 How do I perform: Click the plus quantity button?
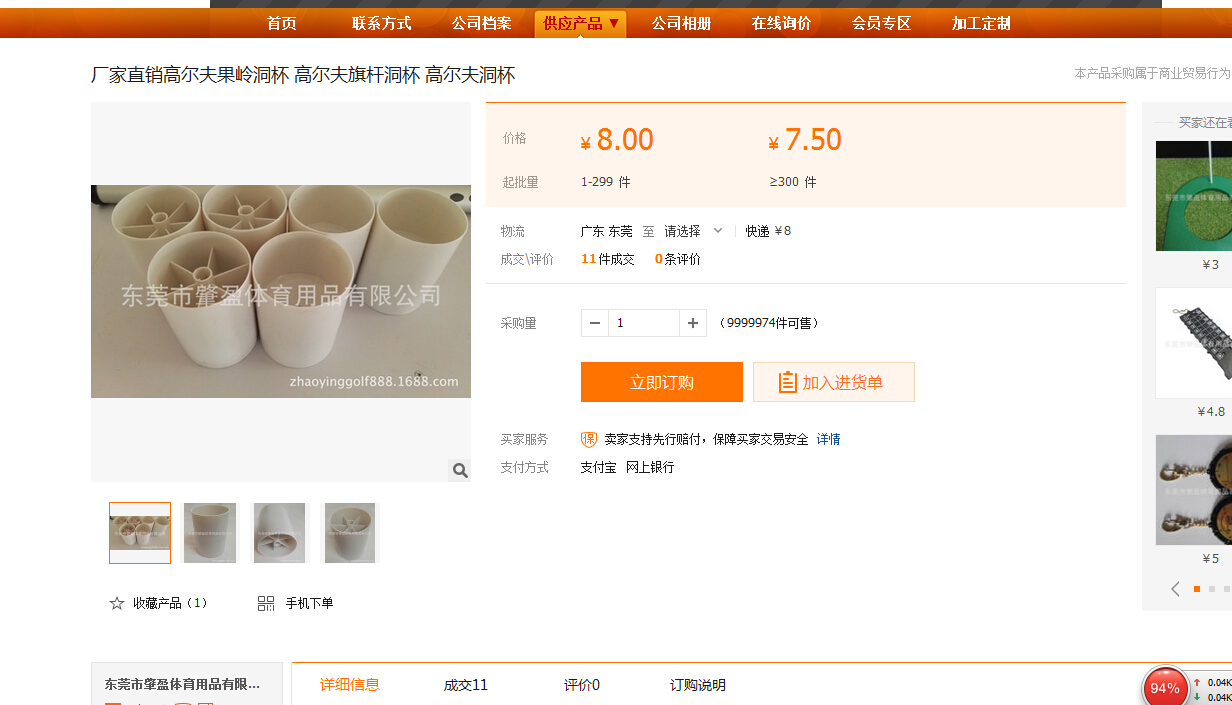pyautogui.click(x=693, y=323)
